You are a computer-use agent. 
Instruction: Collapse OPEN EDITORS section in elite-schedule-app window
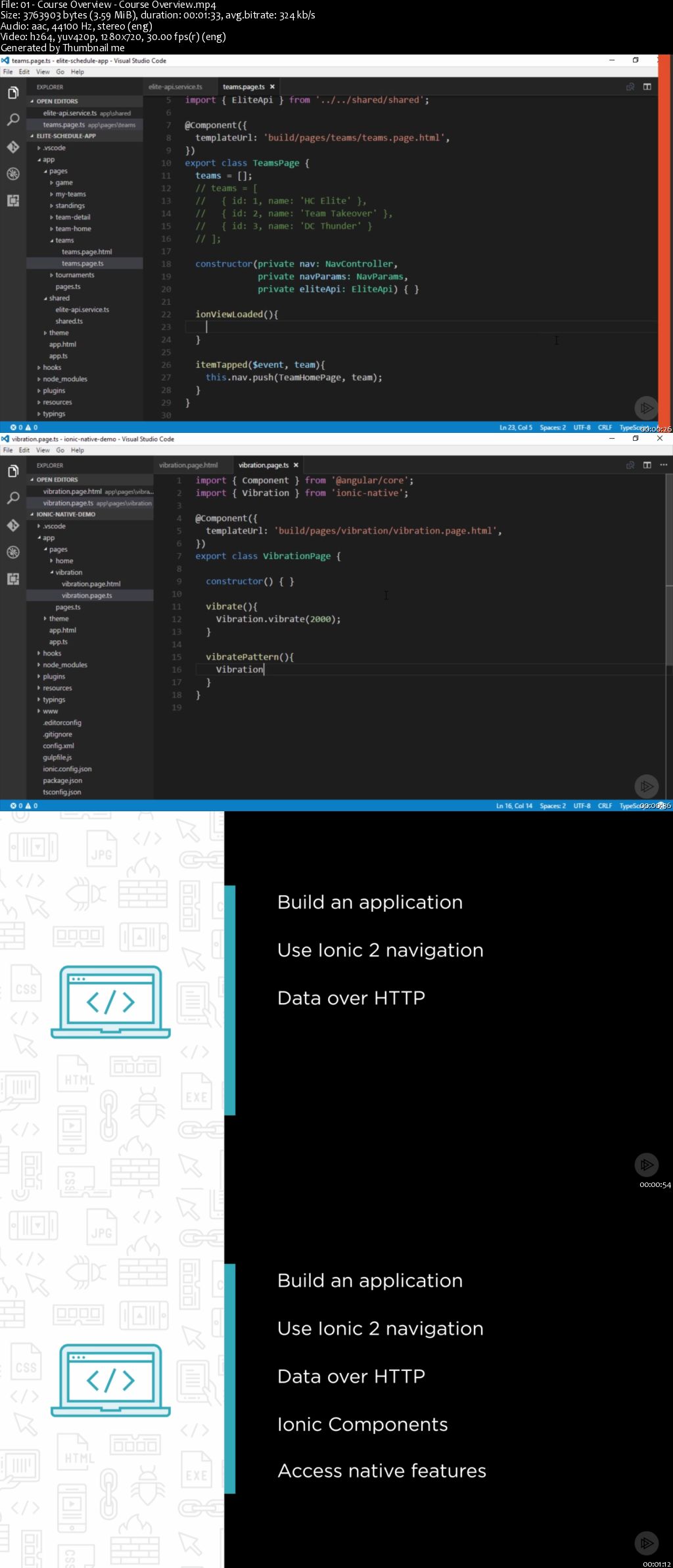tap(57, 101)
